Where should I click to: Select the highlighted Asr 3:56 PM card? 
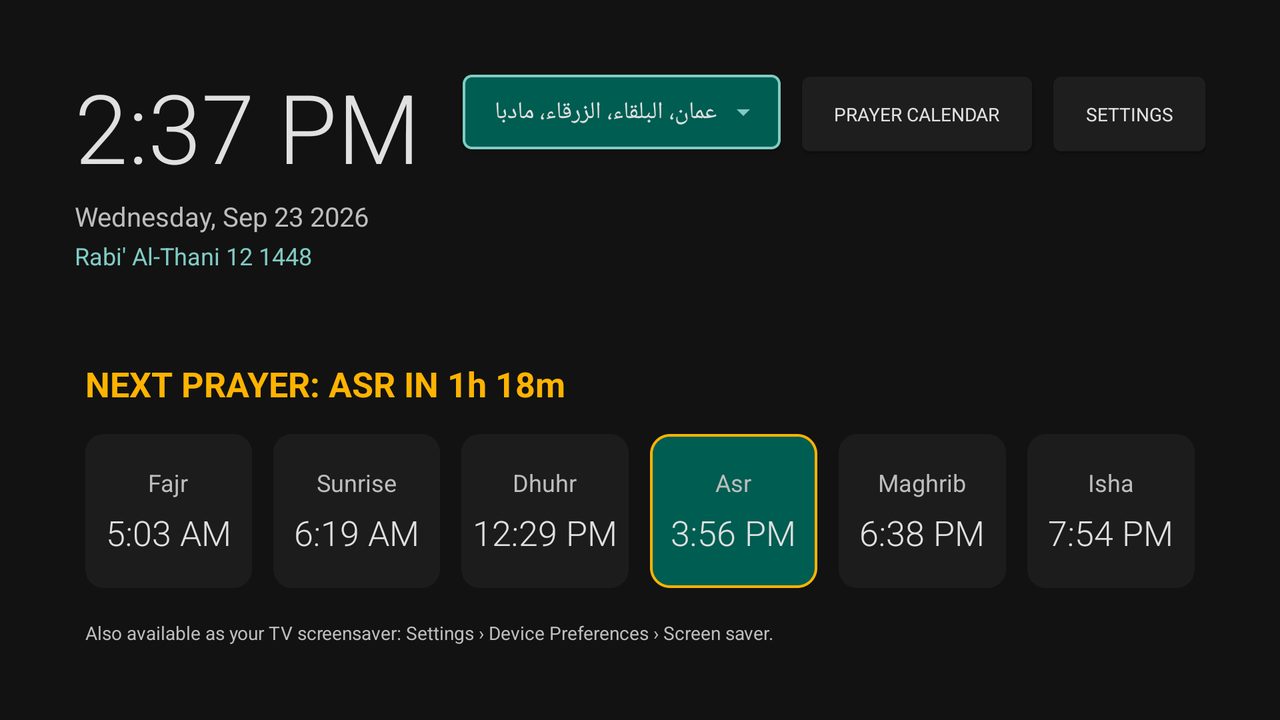click(x=733, y=511)
